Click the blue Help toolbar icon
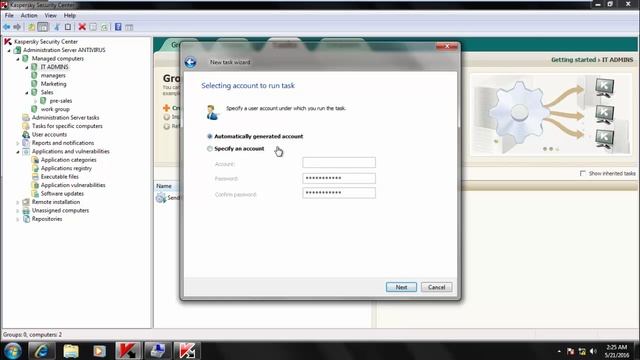The height and width of the screenshot is (360, 640). coord(118,27)
